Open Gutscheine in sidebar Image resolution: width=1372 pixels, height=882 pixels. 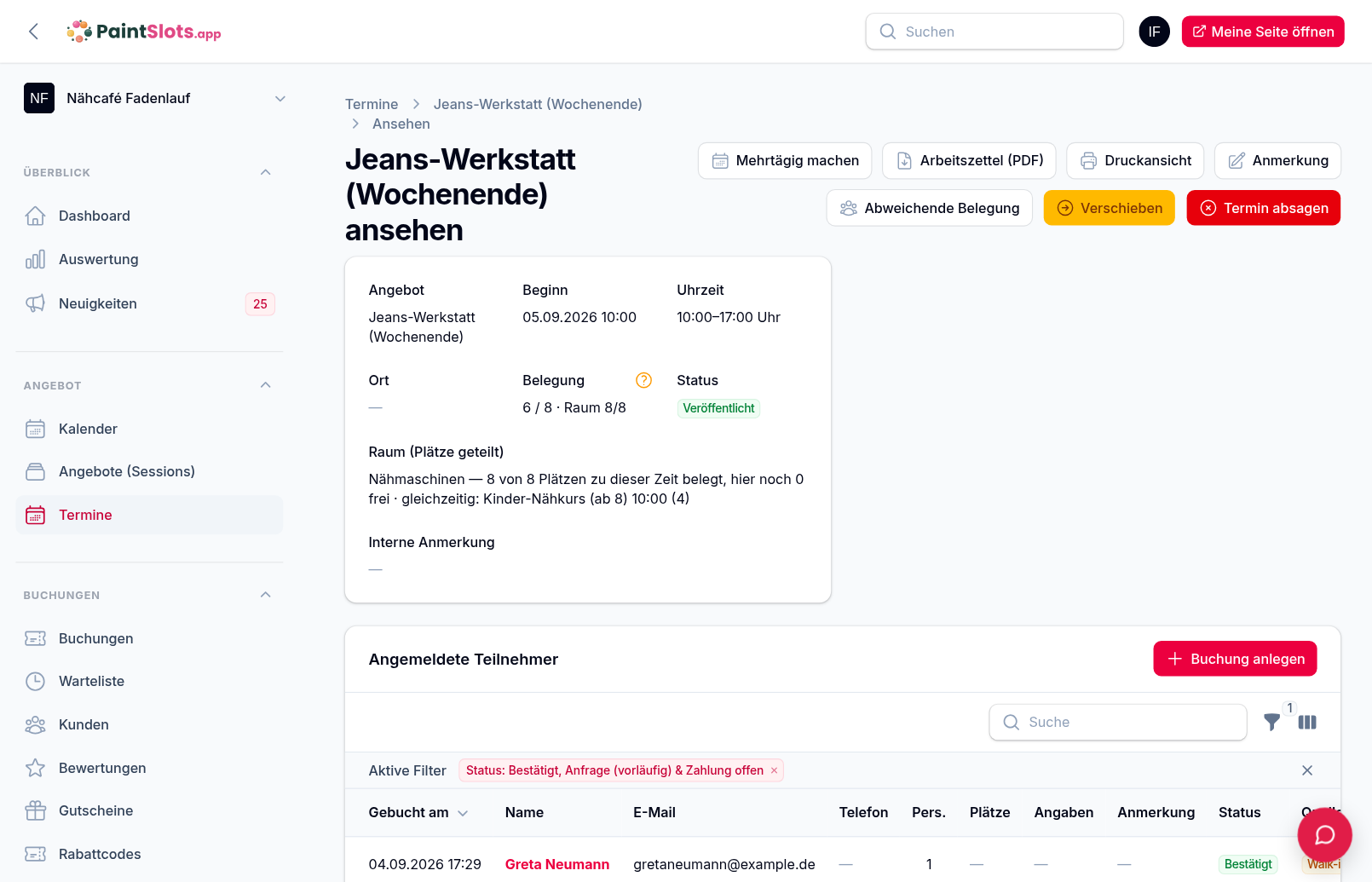[149, 810]
